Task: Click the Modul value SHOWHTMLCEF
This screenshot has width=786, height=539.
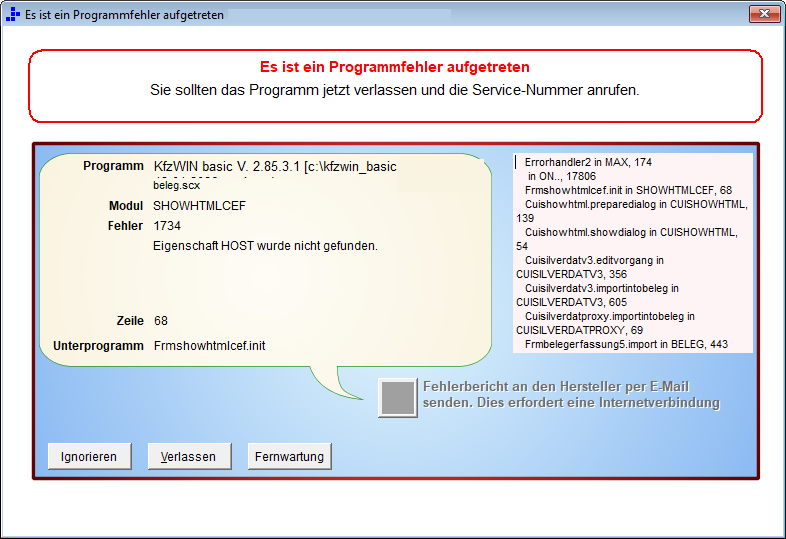Action: (200, 206)
